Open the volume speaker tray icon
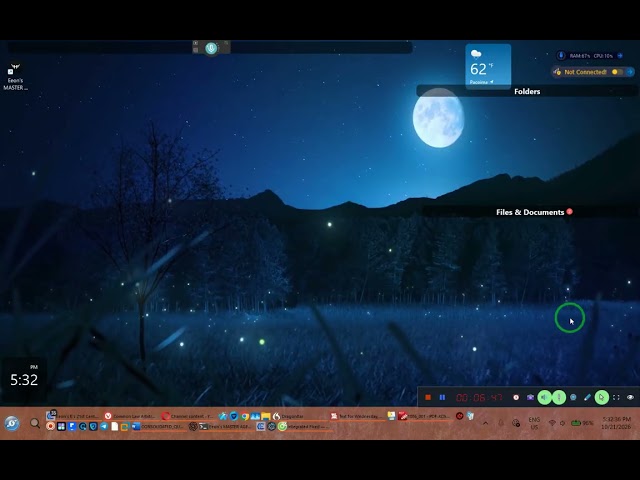This screenshot has height=480, width=640. pos(562,423)
